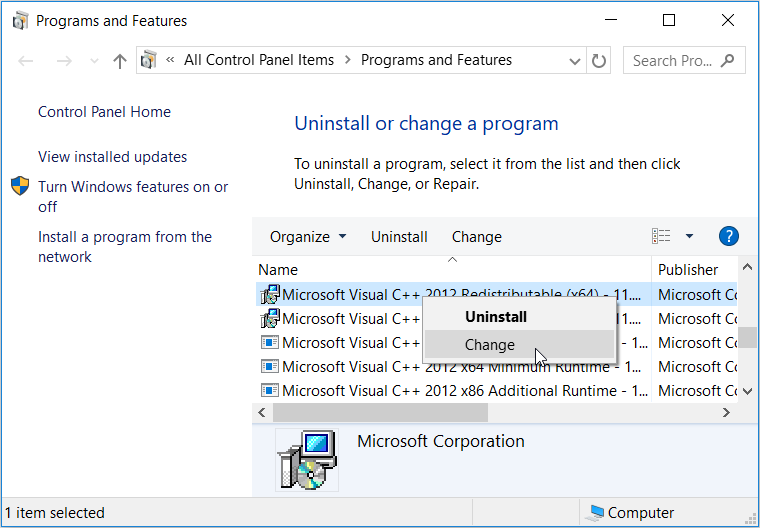The image size is (760, 528).
Task: Click Uninstall in the toolbar
Action: pos(399,237)
